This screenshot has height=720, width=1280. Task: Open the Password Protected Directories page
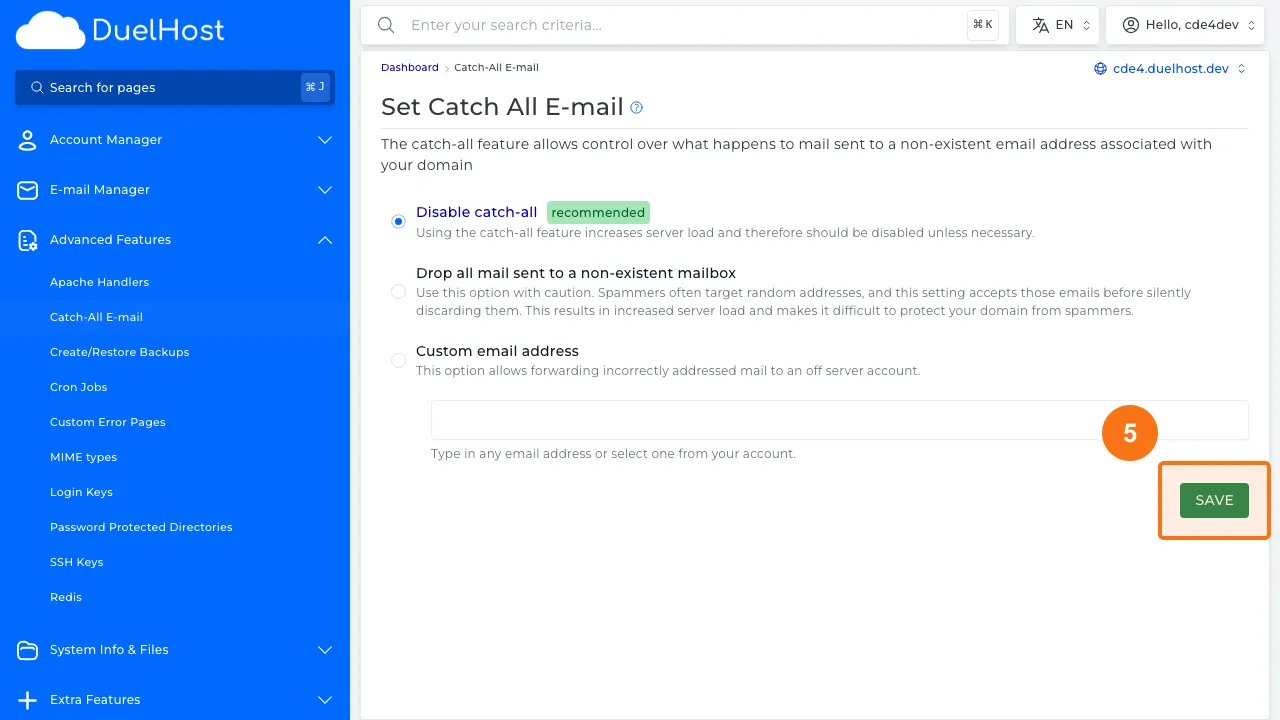[x=141, y=527]
